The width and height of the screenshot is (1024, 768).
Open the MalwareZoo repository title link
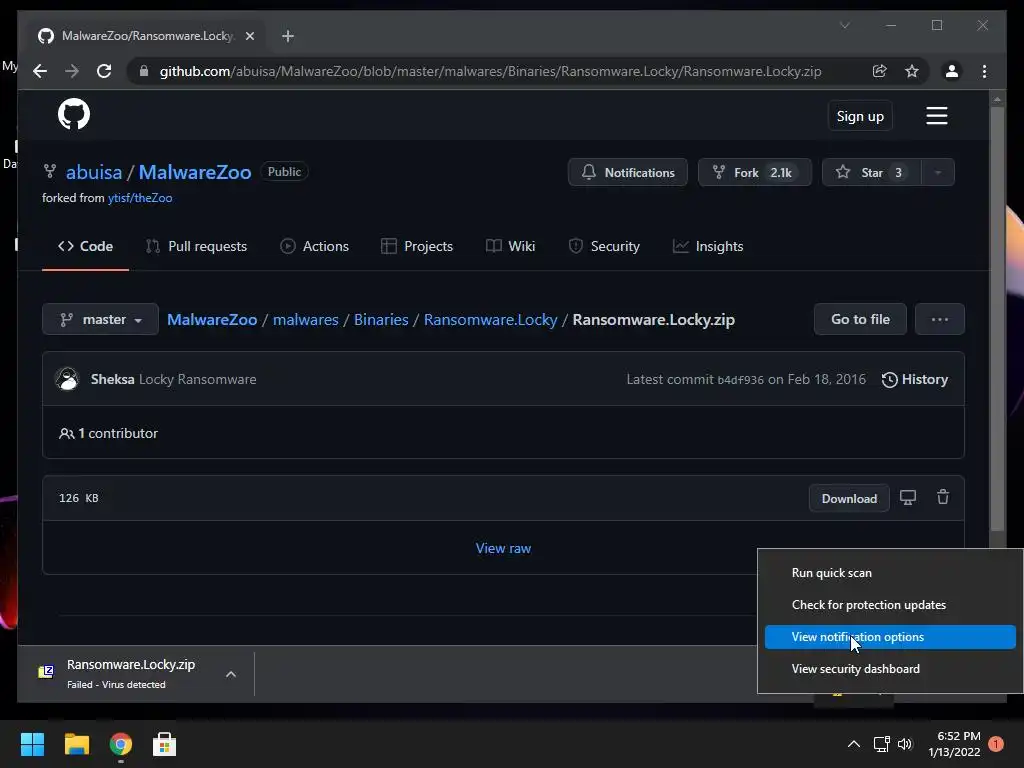195,172
